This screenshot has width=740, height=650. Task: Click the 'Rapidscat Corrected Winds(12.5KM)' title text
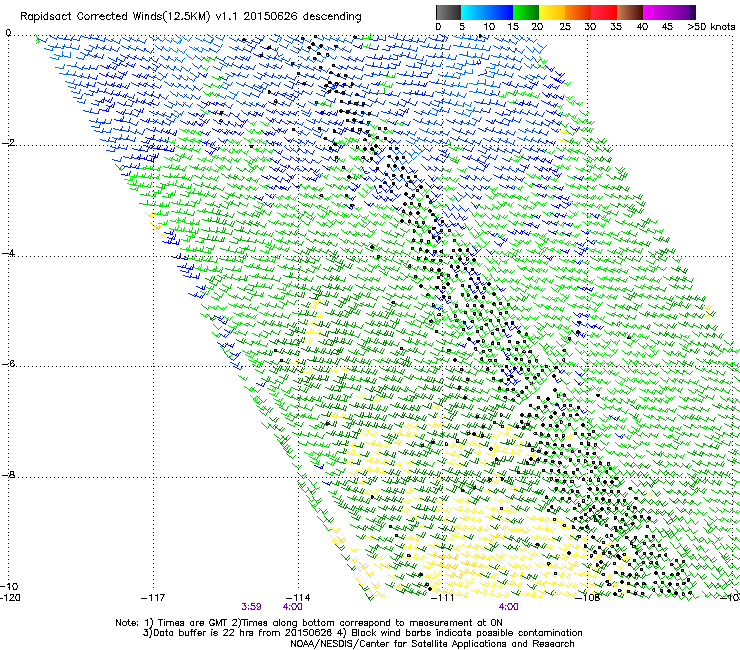click(115, 17)
